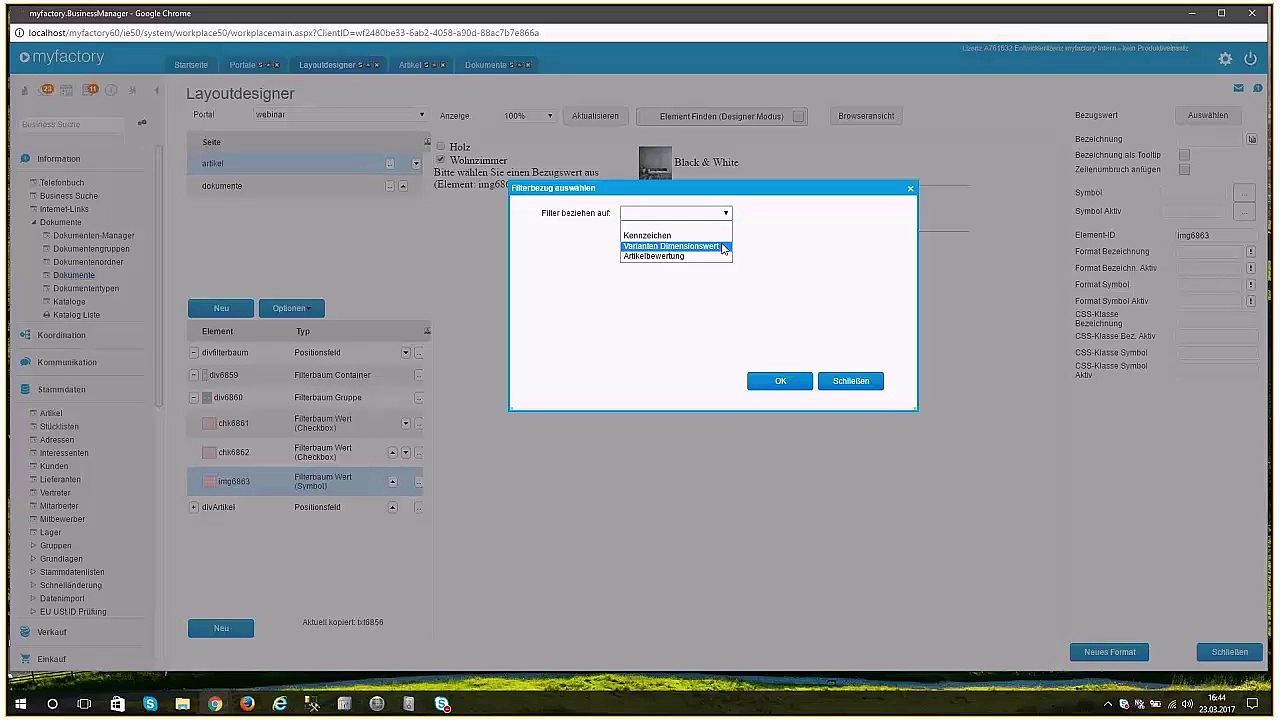The width and height of the screenshot is (1280, 720).
Task: Collapse the div6859 tree node
Action: pyautogui.click(x=194, y=375)
